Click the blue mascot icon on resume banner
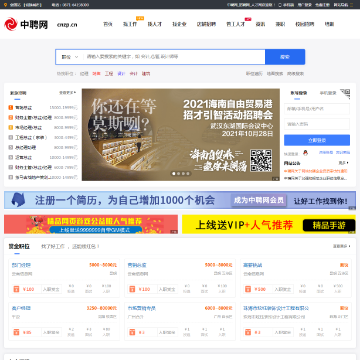The image size is (360, 360). 18,200
